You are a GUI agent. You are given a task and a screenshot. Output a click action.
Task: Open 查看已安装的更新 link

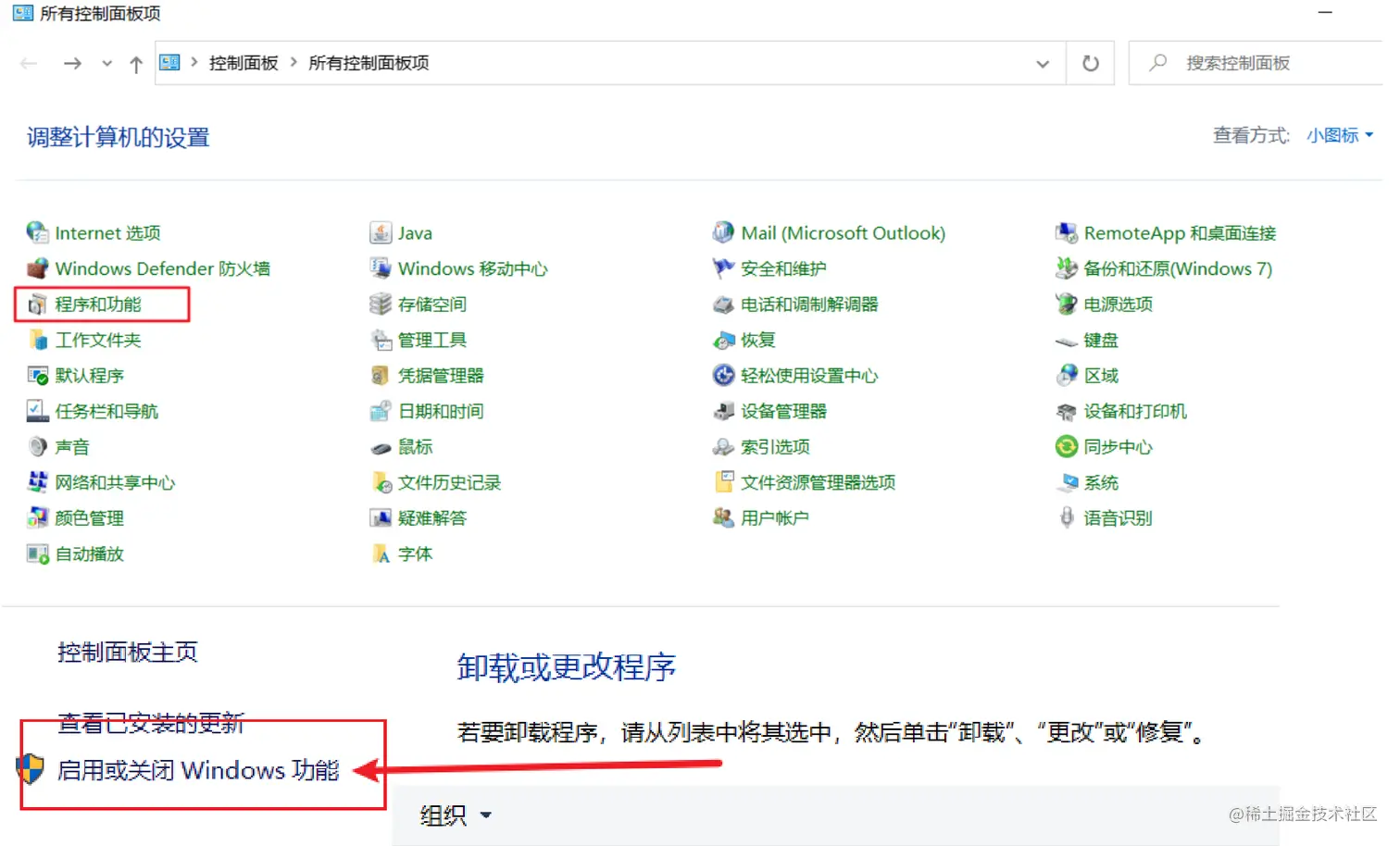coord(151,723)
